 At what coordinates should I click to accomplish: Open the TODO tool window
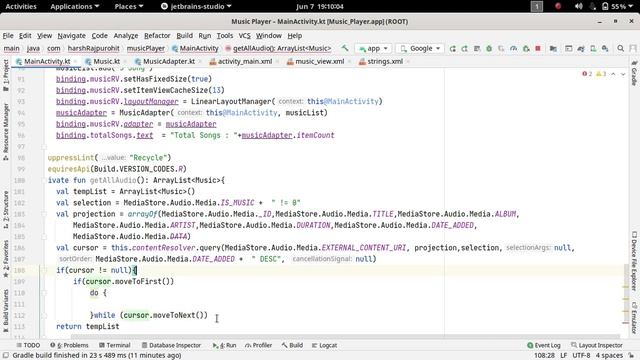pos(28,345)
